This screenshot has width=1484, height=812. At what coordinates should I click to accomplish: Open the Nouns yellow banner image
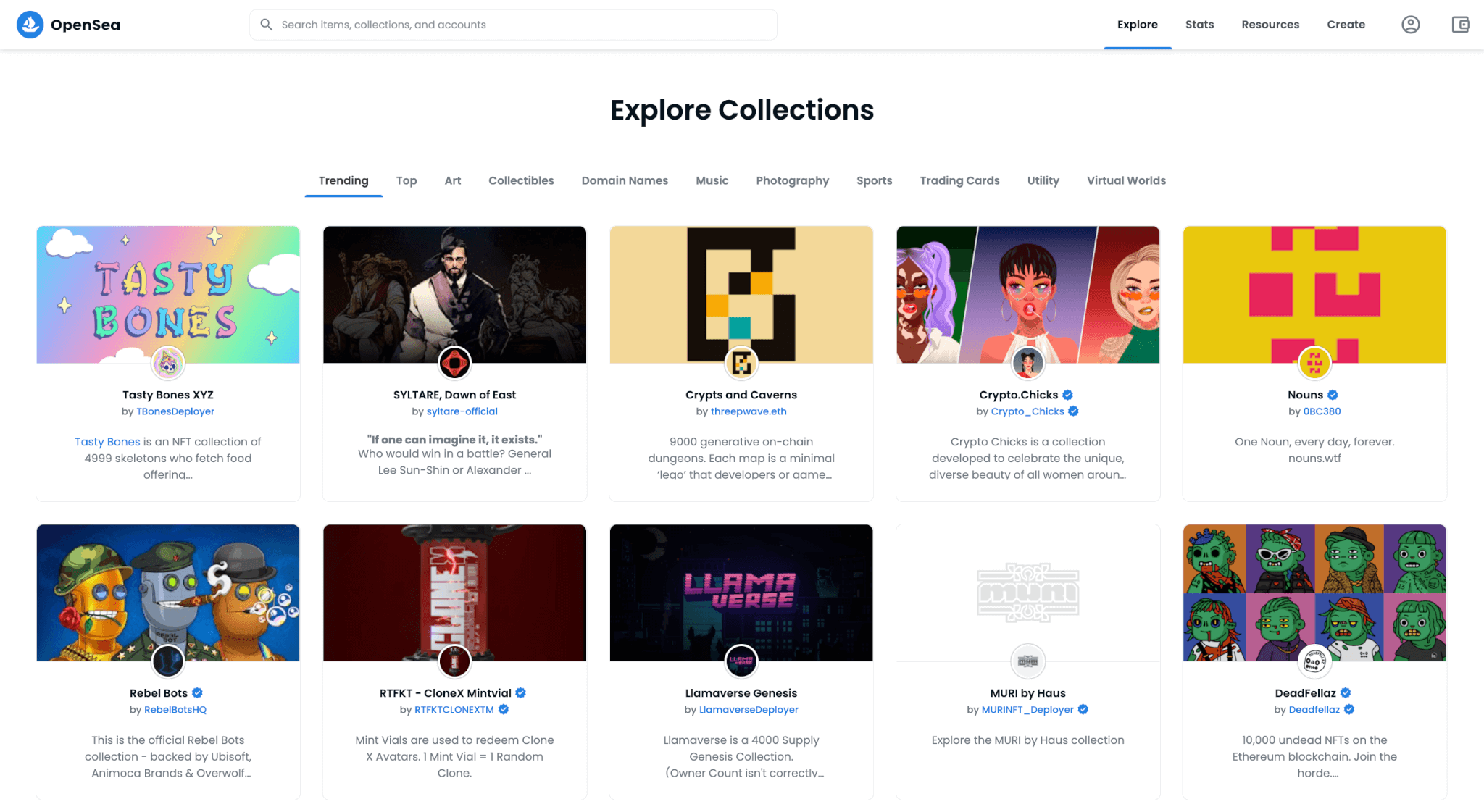click(x=1314, y=295)
